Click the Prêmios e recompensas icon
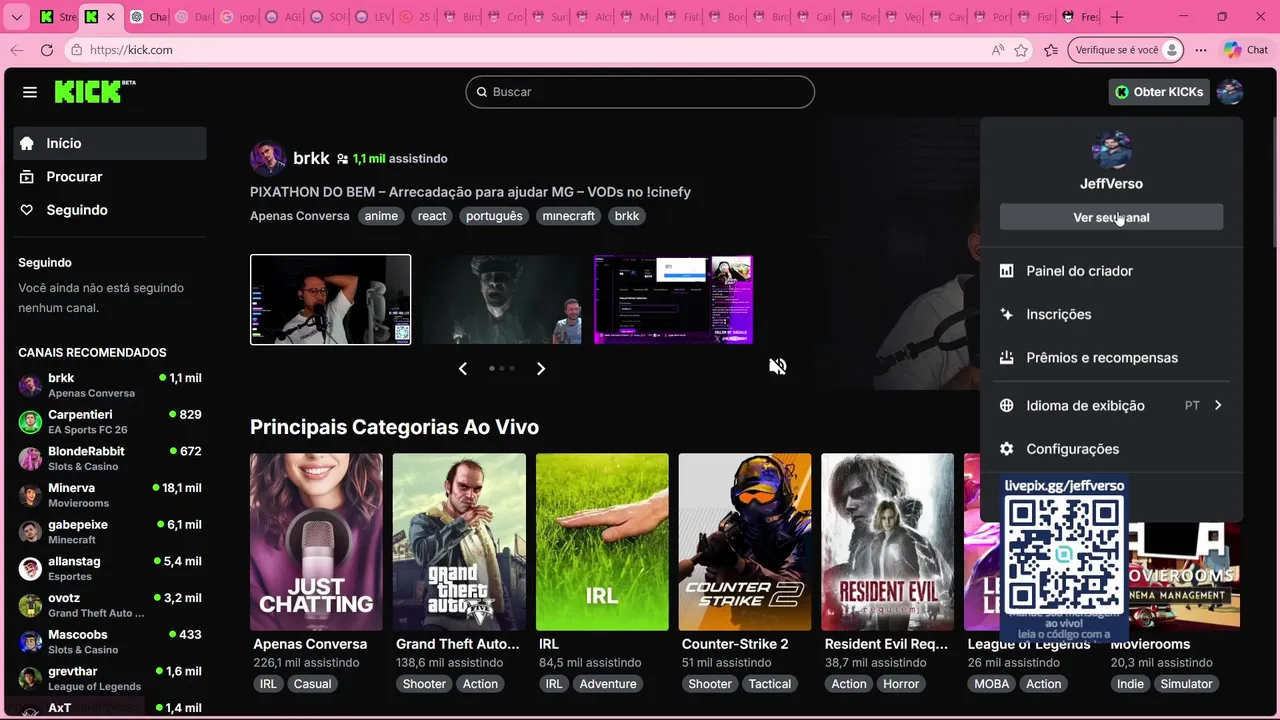This screenshot has height=720, width=1280. pyautogui.click(x=1006, y=358)
